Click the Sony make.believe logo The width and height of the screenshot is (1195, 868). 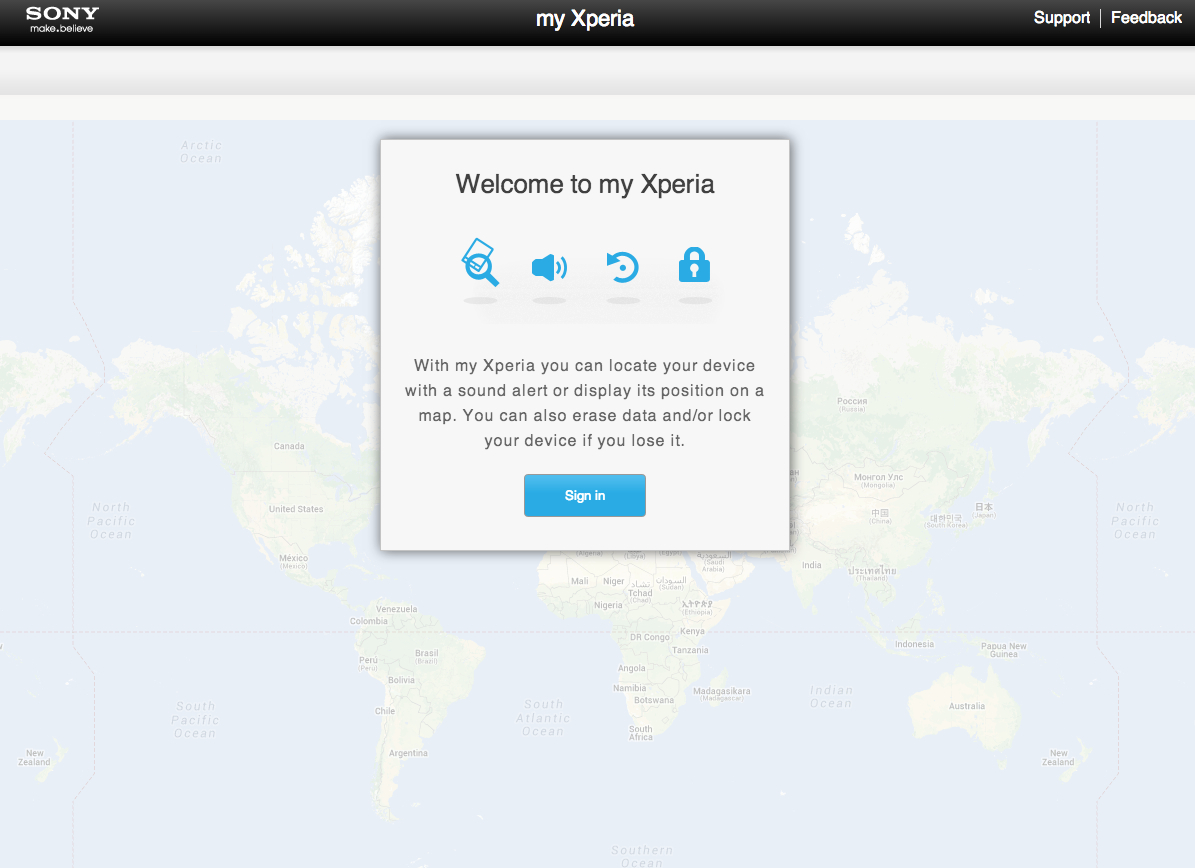pos(62,19)
